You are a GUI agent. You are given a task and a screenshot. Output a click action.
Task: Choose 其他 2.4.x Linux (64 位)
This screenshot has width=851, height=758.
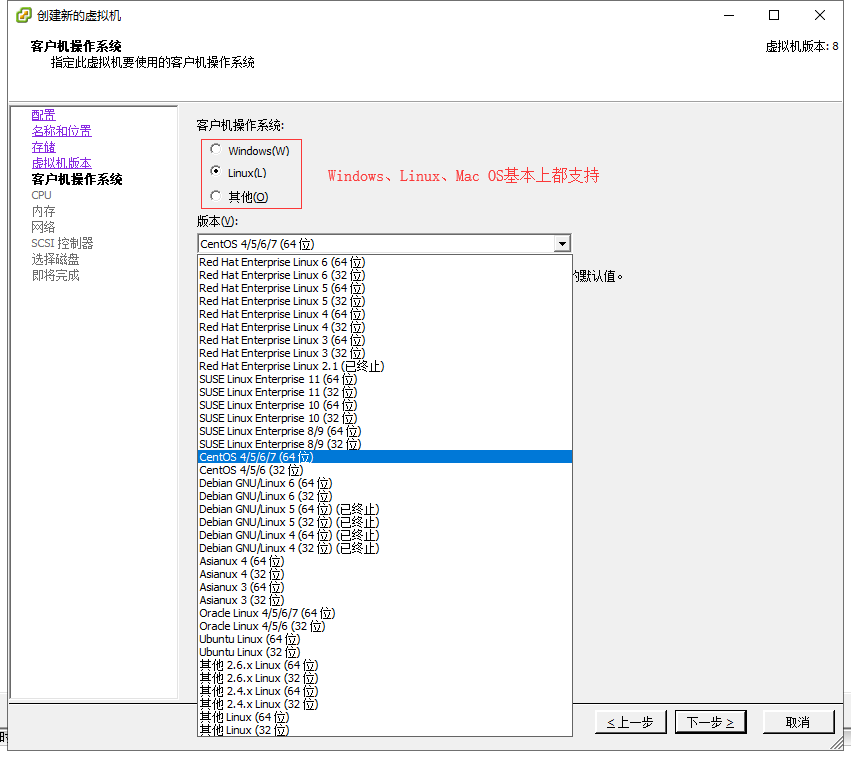coord(385,692)
